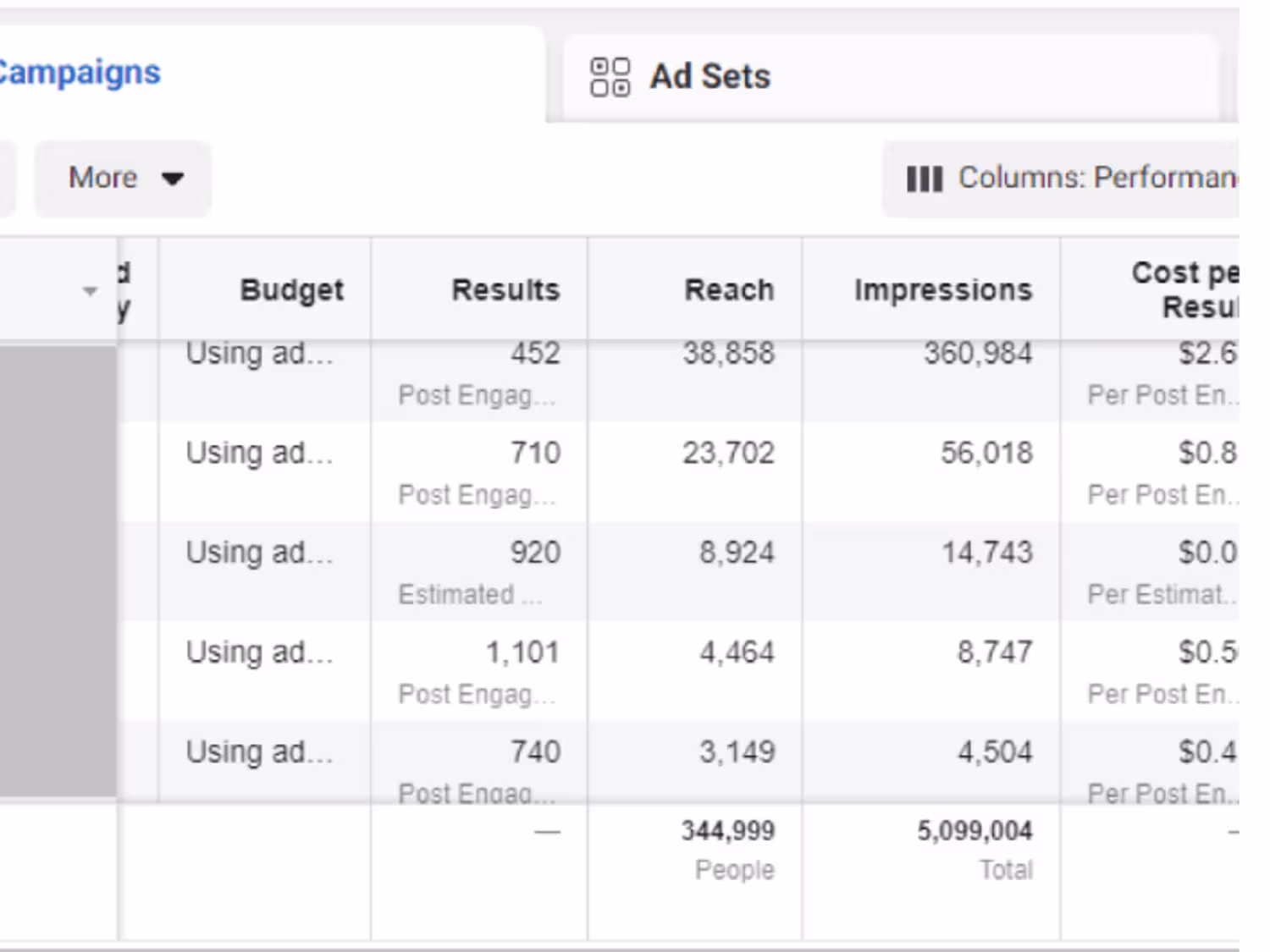Viewport: 1270px width, 952px height.
Task: Sort by the Impressions column header
Action: point(943,290)
